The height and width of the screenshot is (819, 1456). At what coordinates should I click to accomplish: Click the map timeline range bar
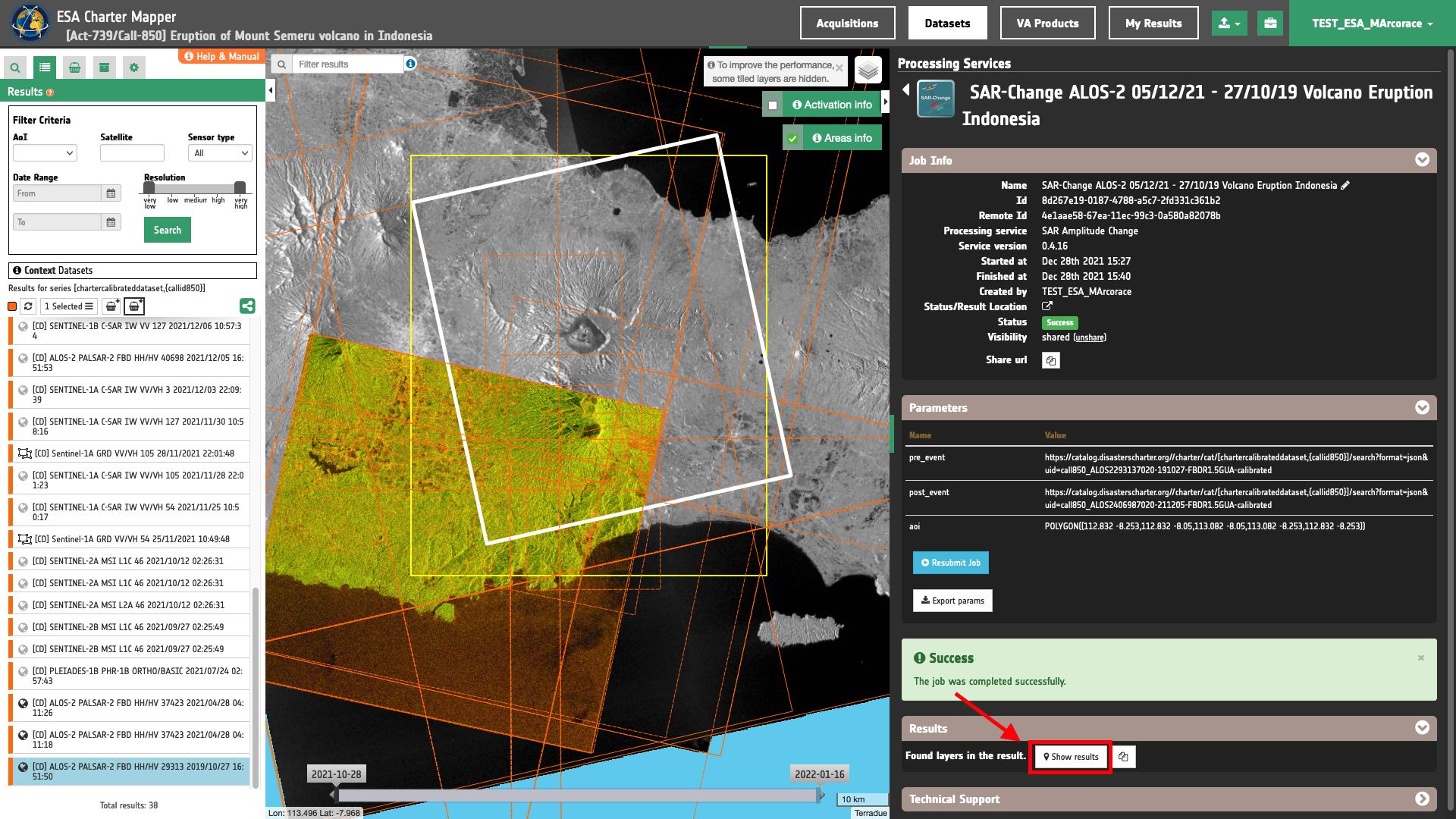click(577, 795)
